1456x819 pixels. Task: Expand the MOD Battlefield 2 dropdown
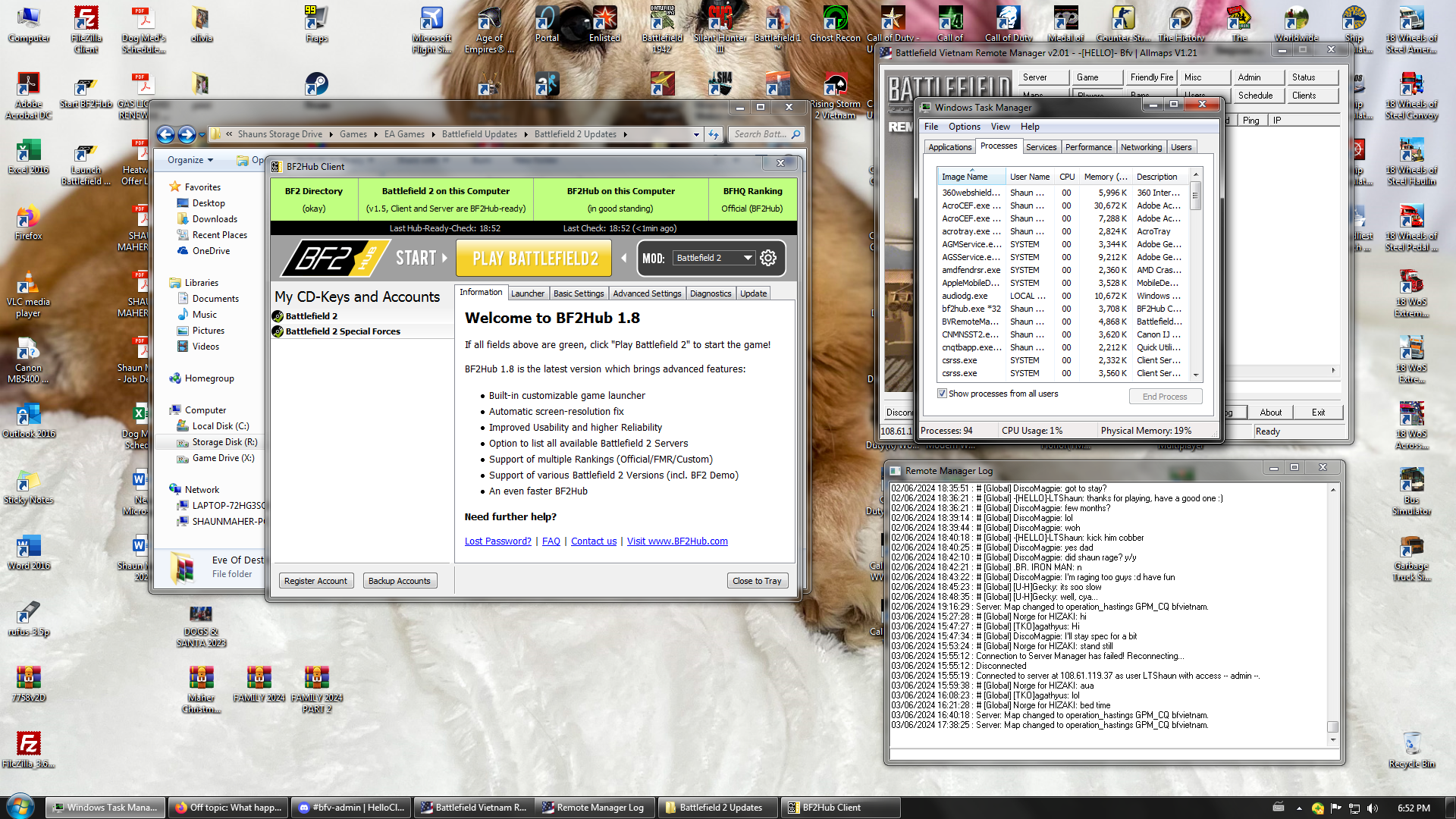747,258
